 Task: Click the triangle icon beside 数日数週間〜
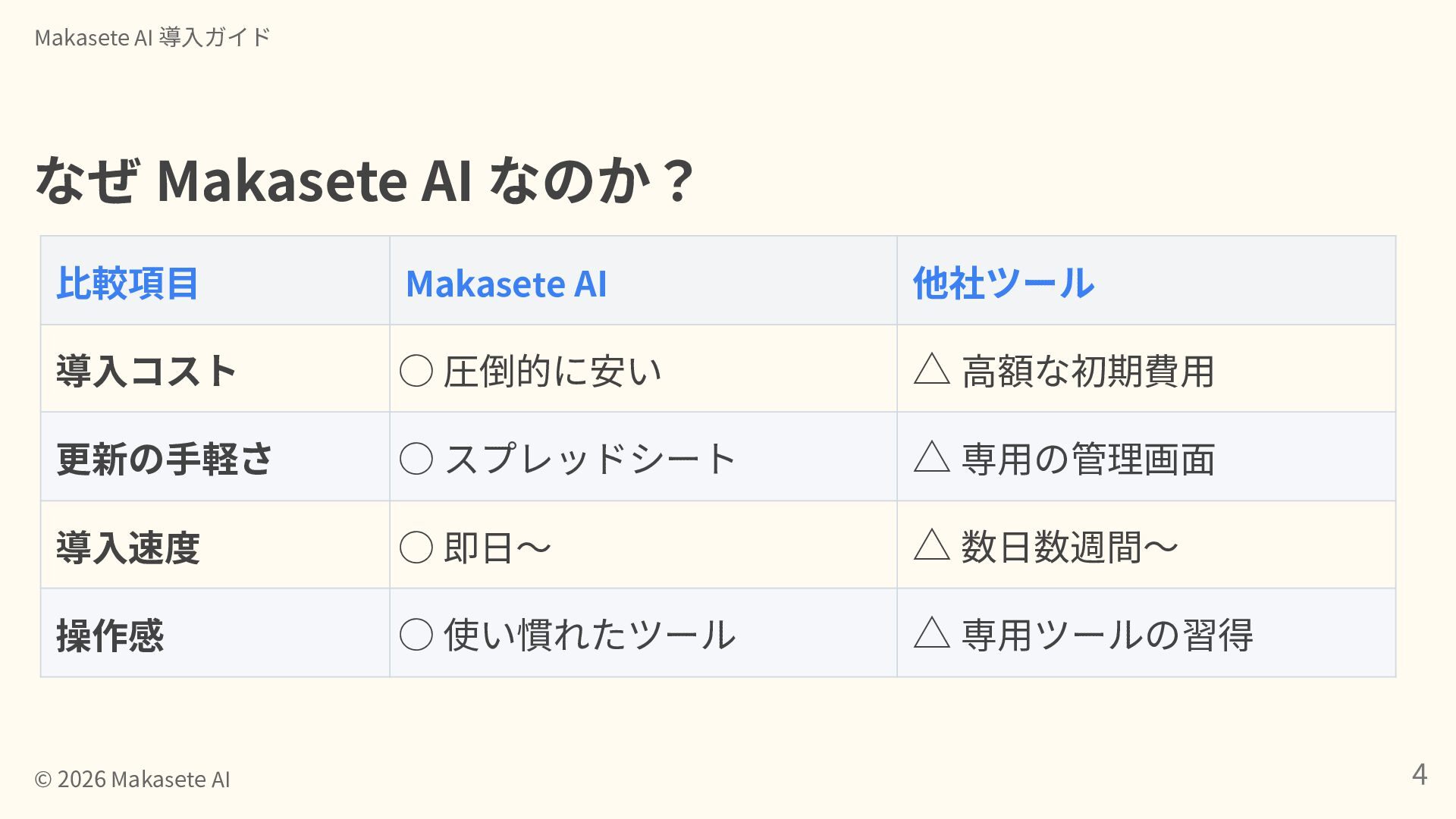pos(932,545)
